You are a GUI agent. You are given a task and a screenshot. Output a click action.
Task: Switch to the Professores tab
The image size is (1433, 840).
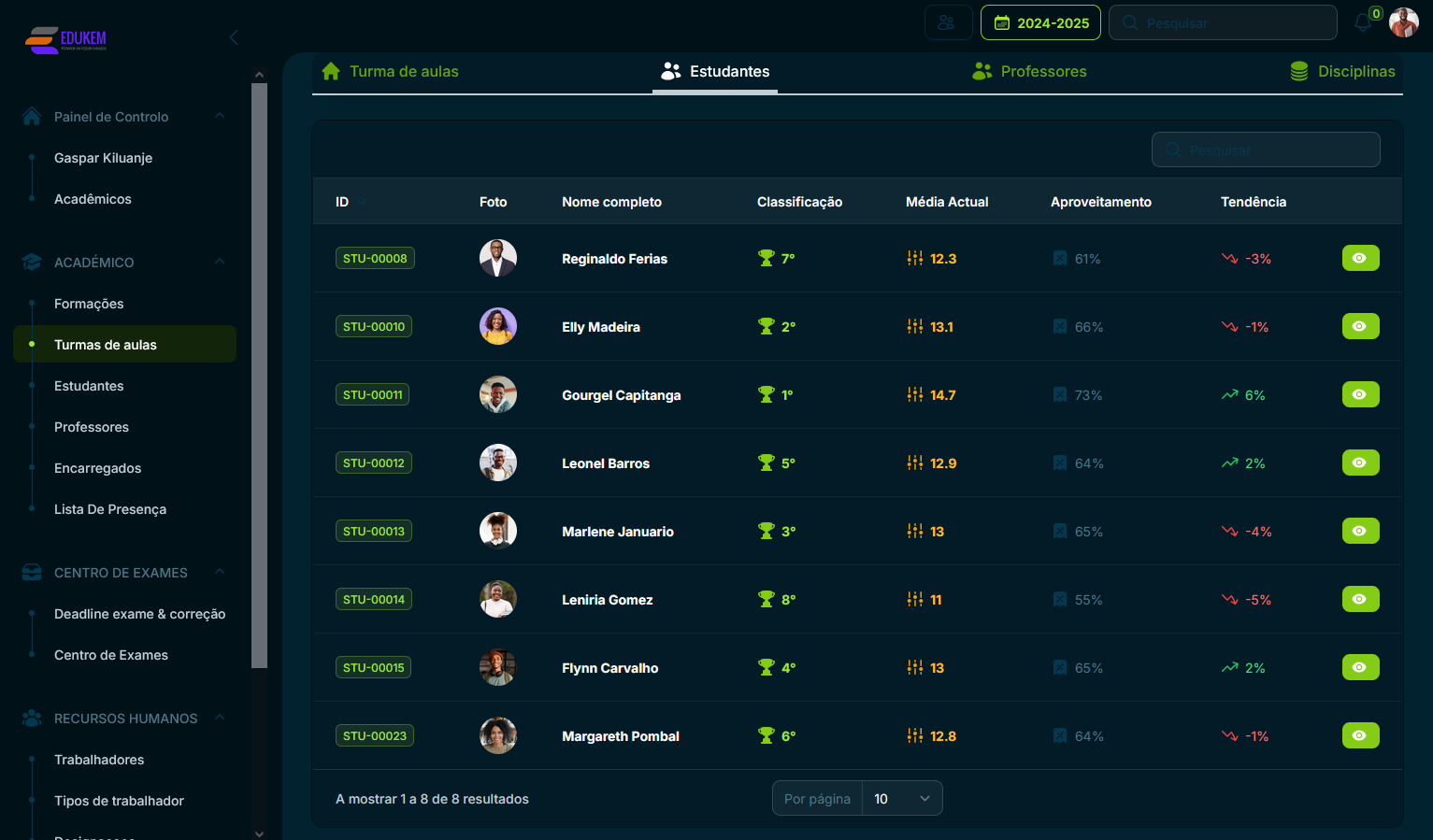coord(1030,72)
